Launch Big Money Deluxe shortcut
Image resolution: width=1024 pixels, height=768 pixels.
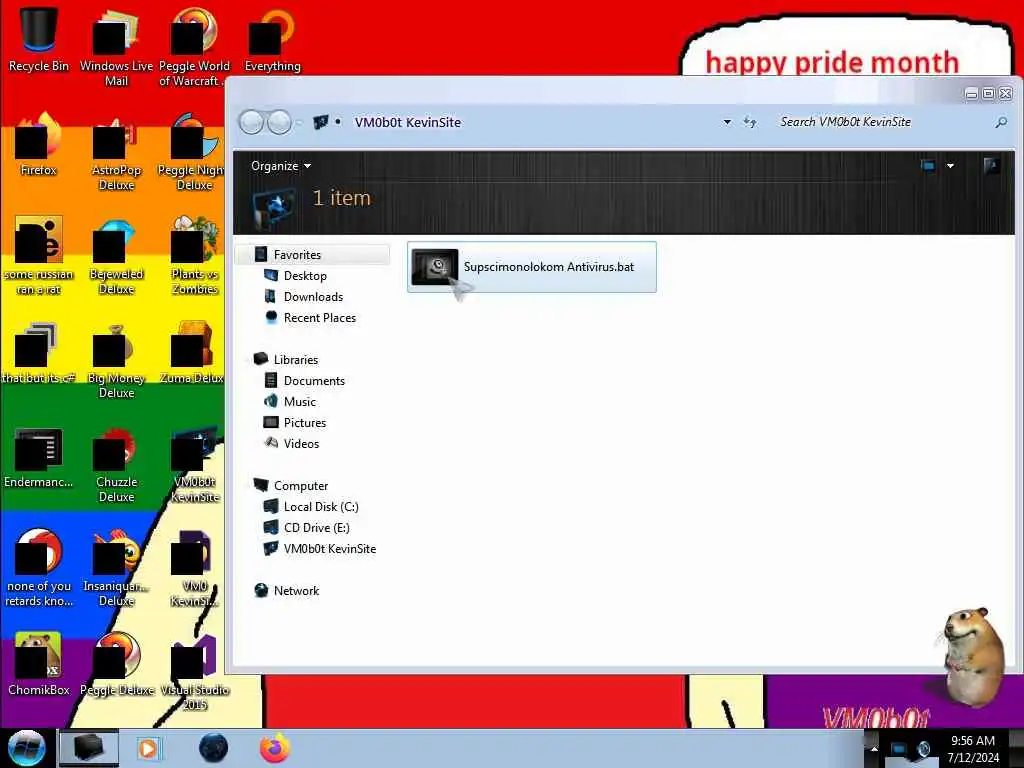coord(116,360)
